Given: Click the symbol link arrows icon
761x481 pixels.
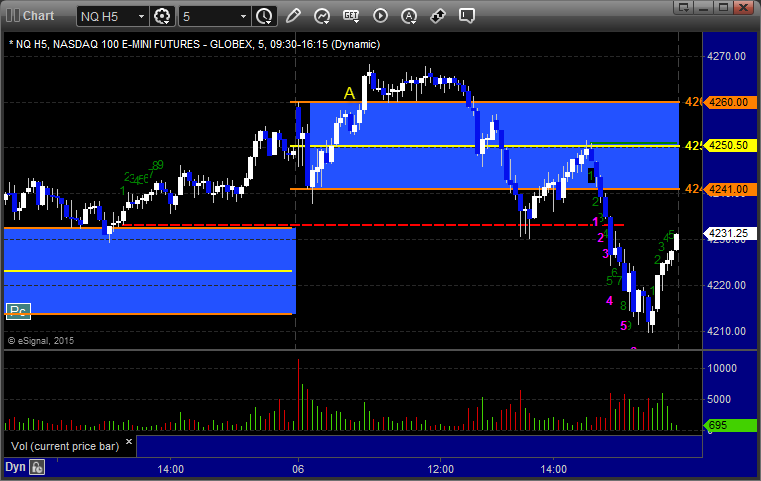Looking at the screenshot, I should 438,16.
